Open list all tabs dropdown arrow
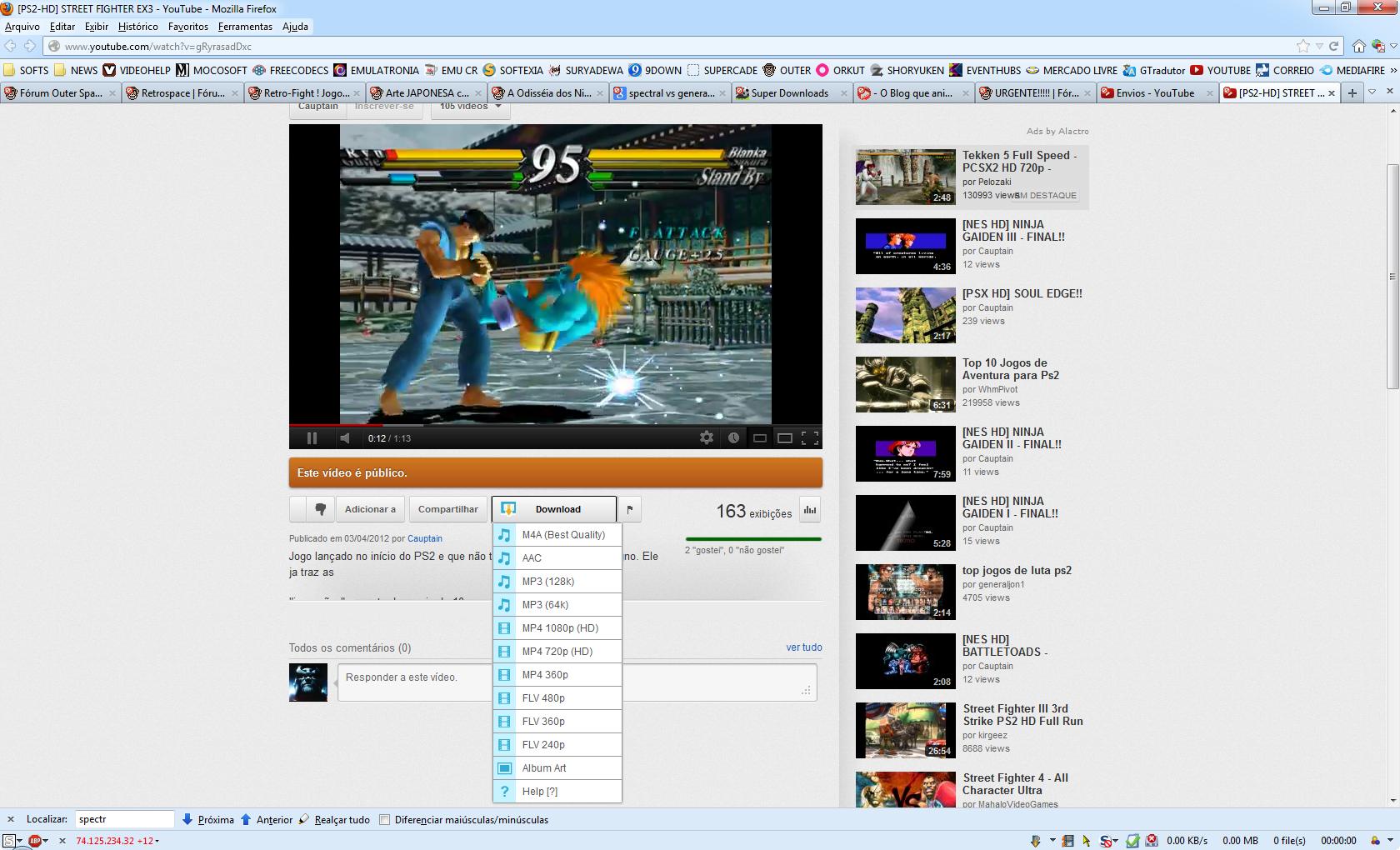The width and height of the screenshot is (1400, 850). click(x=1372, y=92)
